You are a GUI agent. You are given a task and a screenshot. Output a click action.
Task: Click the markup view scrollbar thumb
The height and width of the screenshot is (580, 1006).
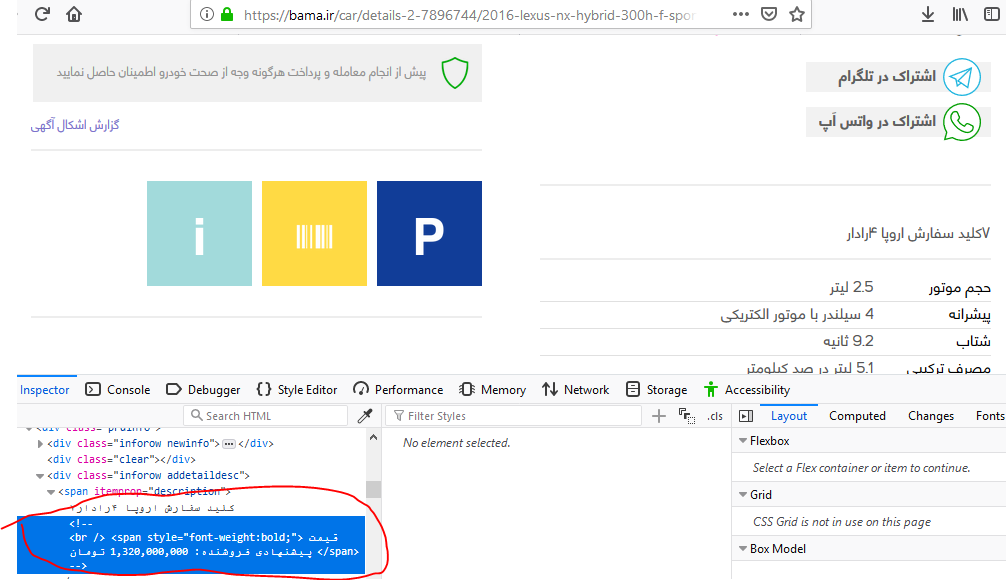click(x=373, y=490)
